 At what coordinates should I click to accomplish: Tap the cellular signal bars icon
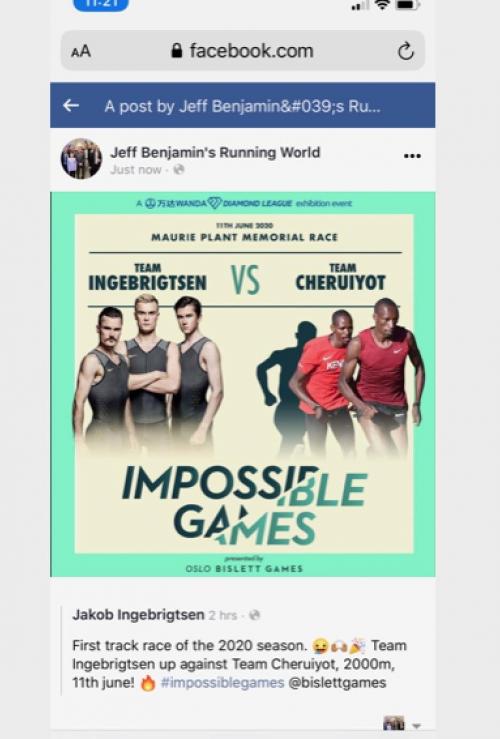pos(361,6)
